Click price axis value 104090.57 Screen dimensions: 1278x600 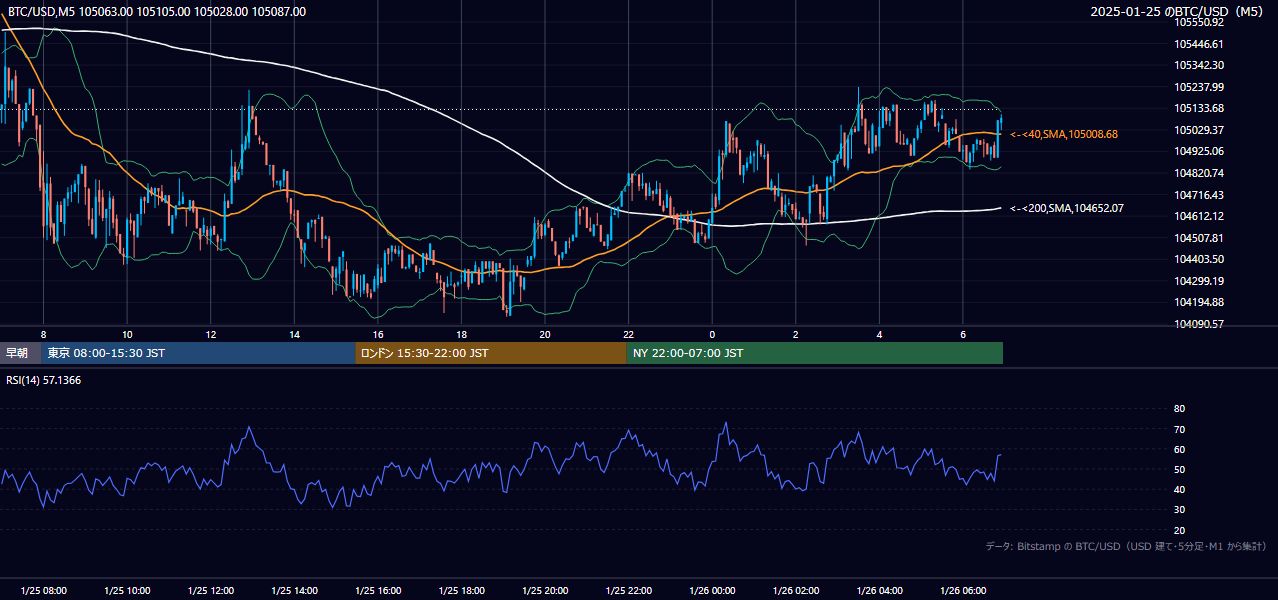1199,324
